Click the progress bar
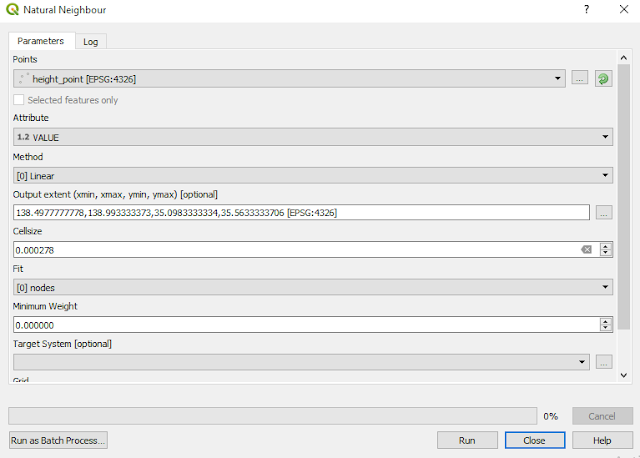The image size is (640, 458). pyautogui.click(x=272, y=416)
